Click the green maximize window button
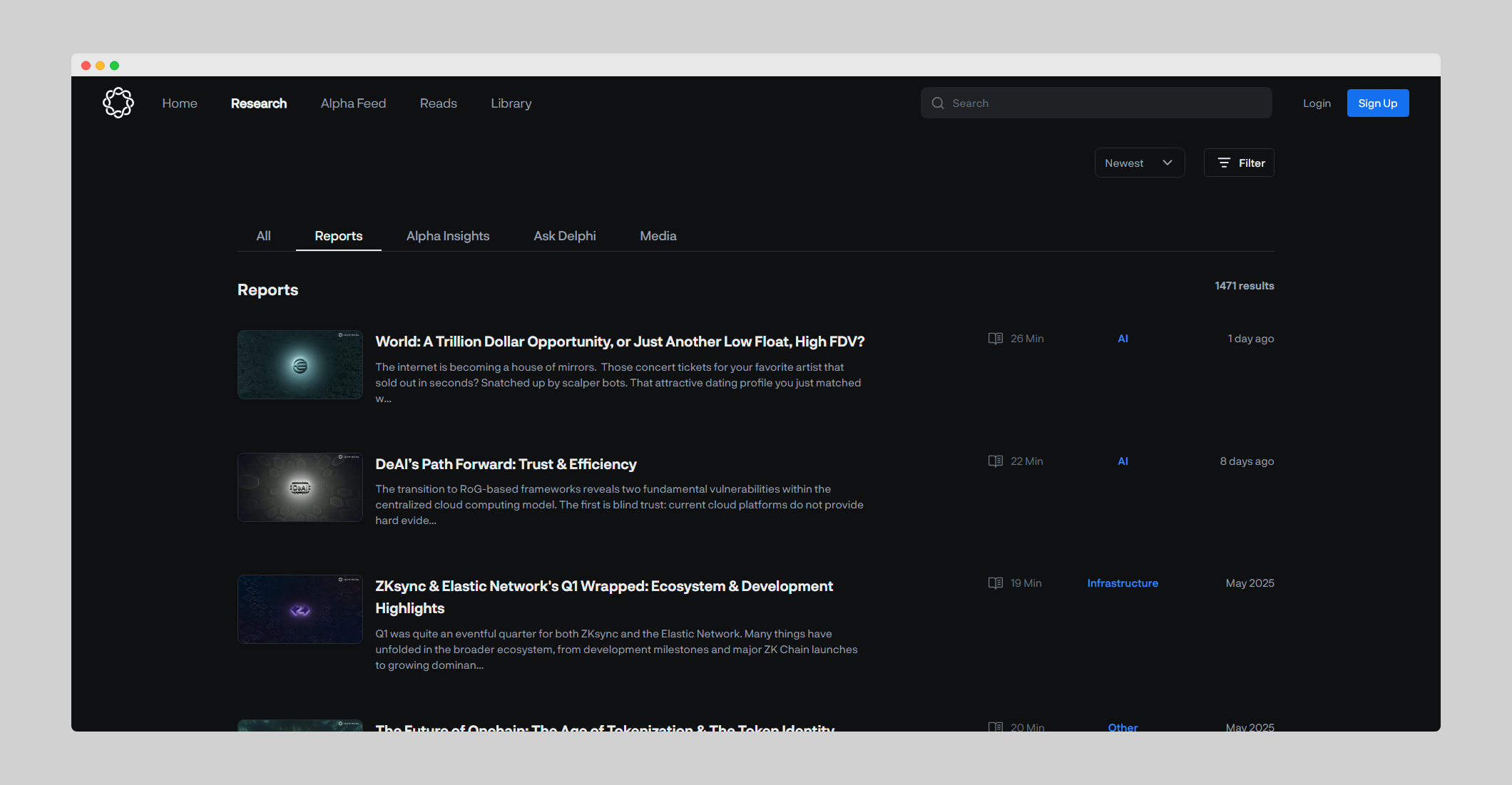Screen dimensions: 1512x785 [x=114, y=66]
